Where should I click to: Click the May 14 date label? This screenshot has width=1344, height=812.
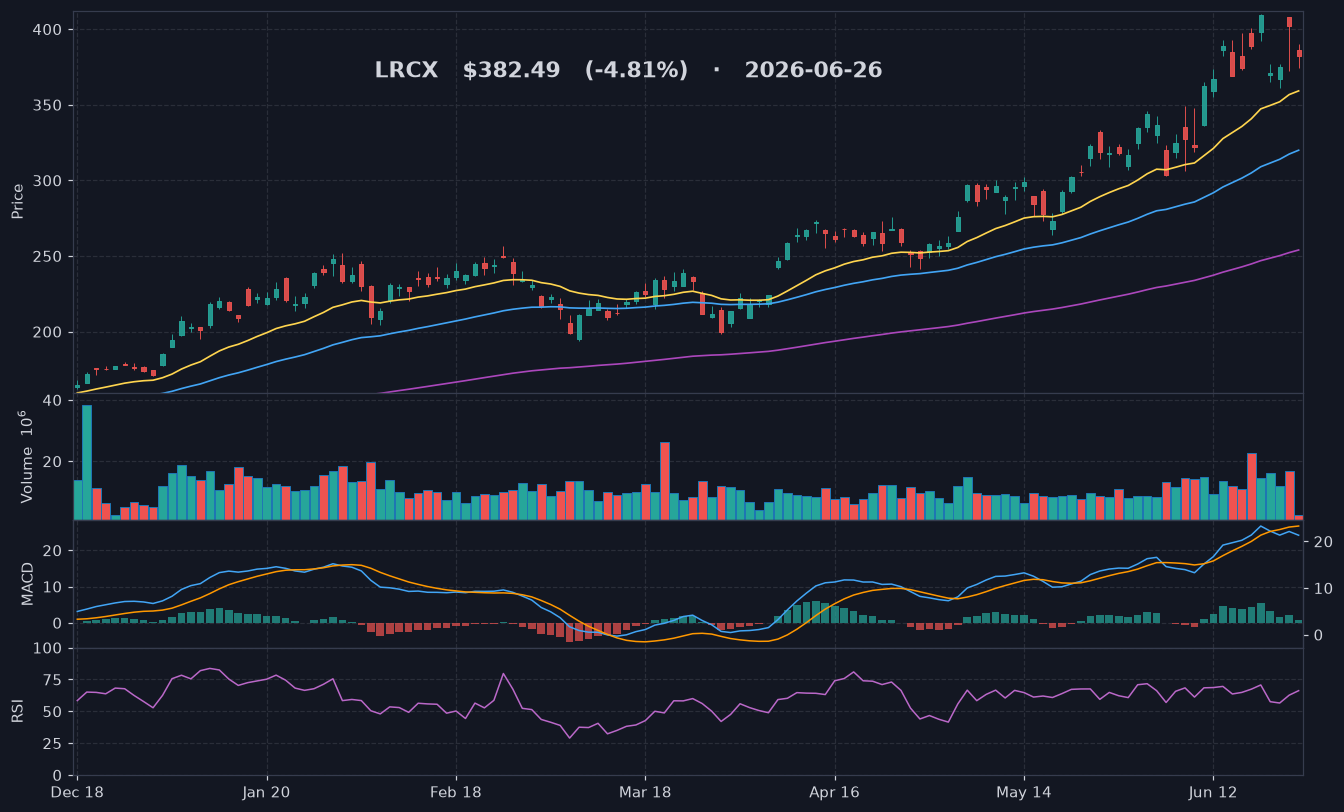point(1024,792)
